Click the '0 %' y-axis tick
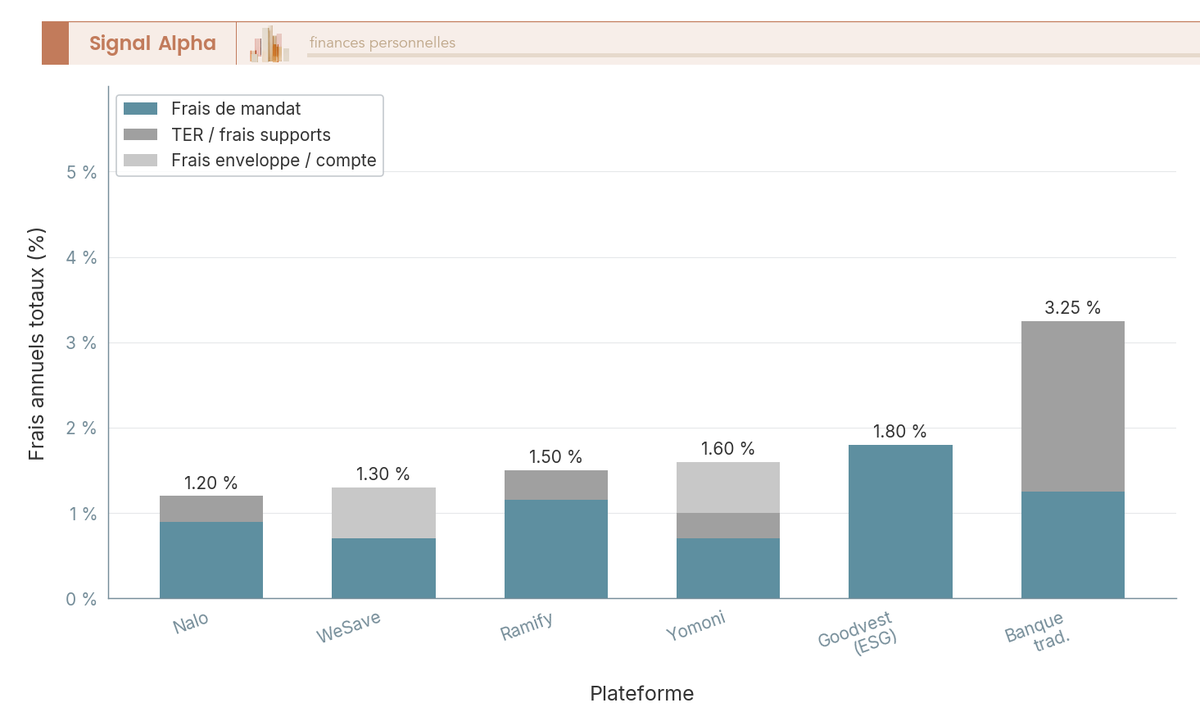Viewport: 1200px width, 721px height. coord(81,599)
